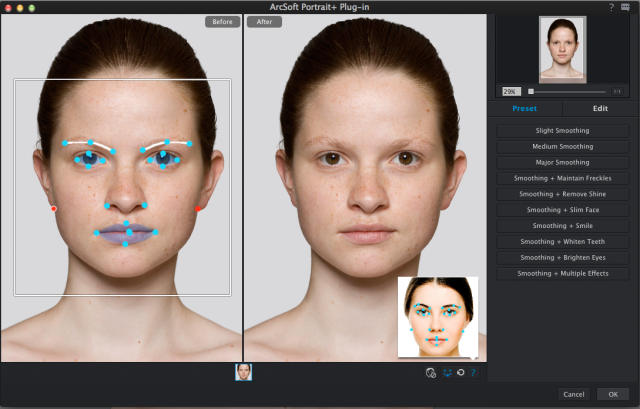
Task: Click the blue question mark below preview
Action: 473,373
